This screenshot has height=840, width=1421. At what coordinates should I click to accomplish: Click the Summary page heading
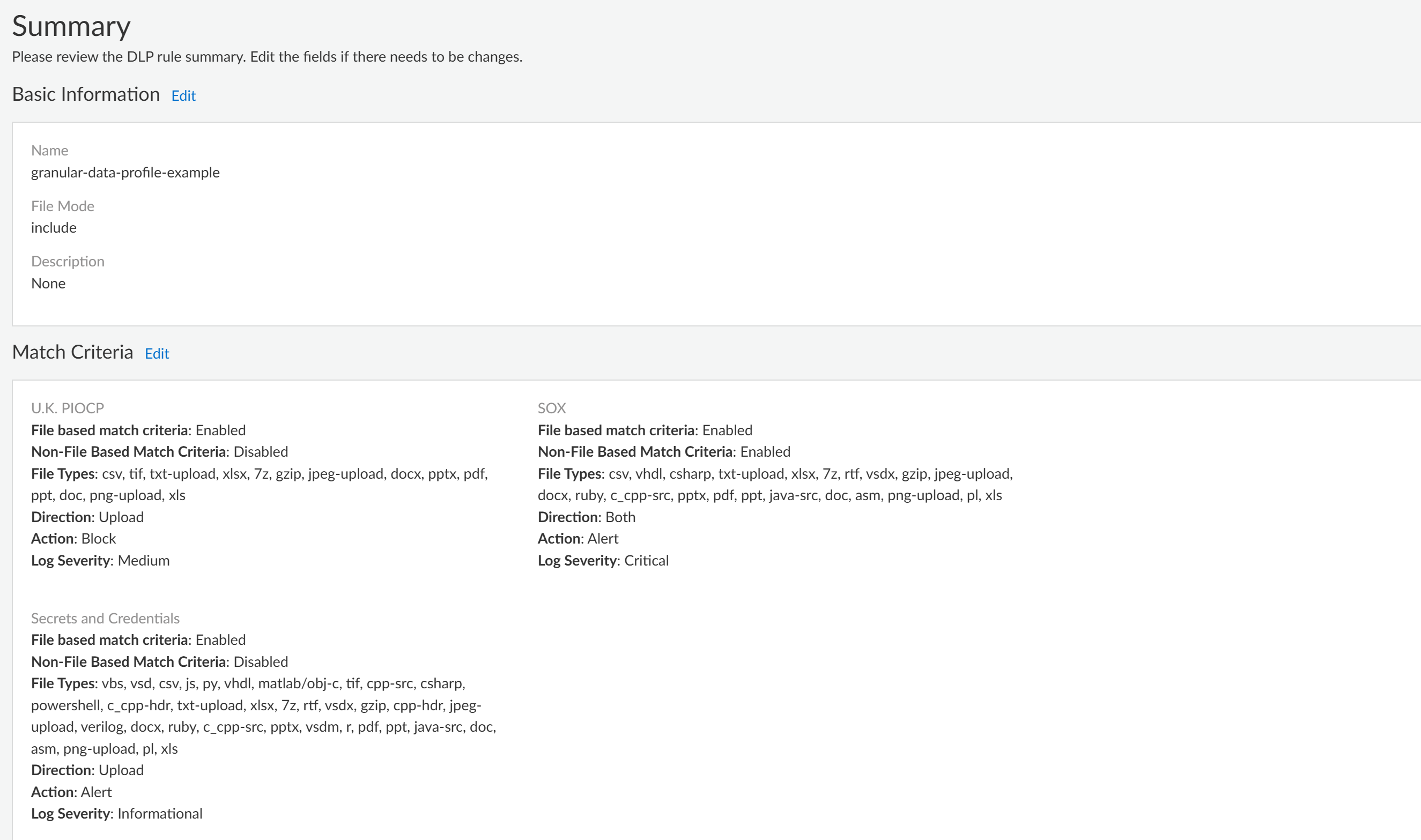[71, 27]
